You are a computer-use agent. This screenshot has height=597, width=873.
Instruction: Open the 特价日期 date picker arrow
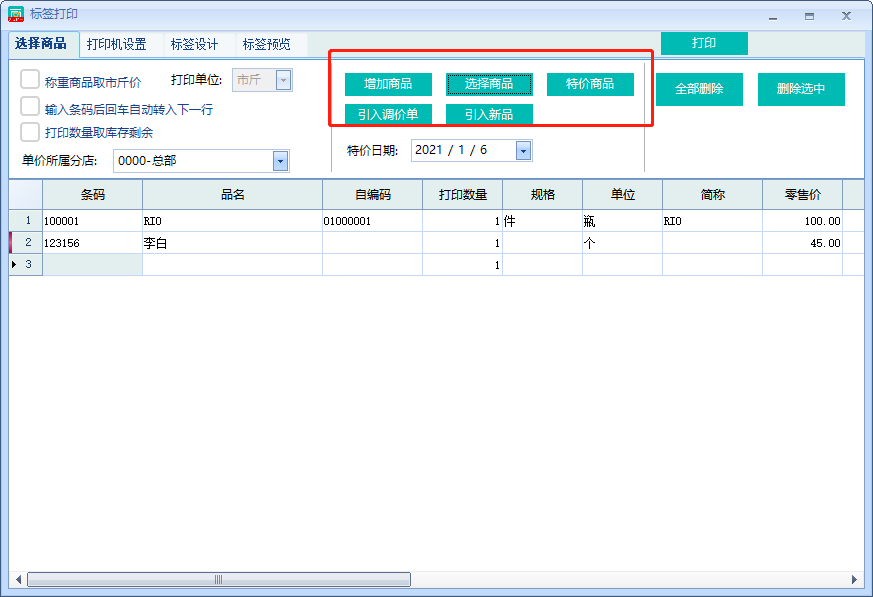pyautogui.click(x=523, y=150)
